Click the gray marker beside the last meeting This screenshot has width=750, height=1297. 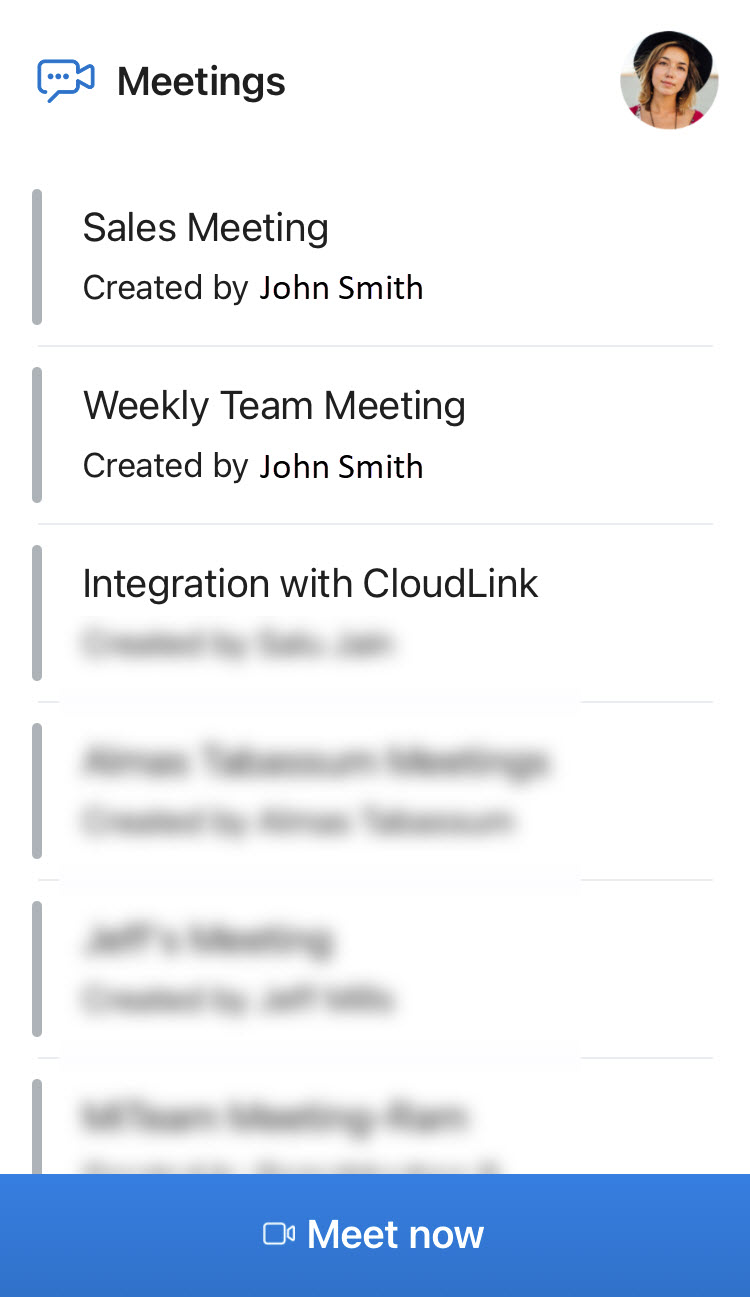[x=37, y=1126]
